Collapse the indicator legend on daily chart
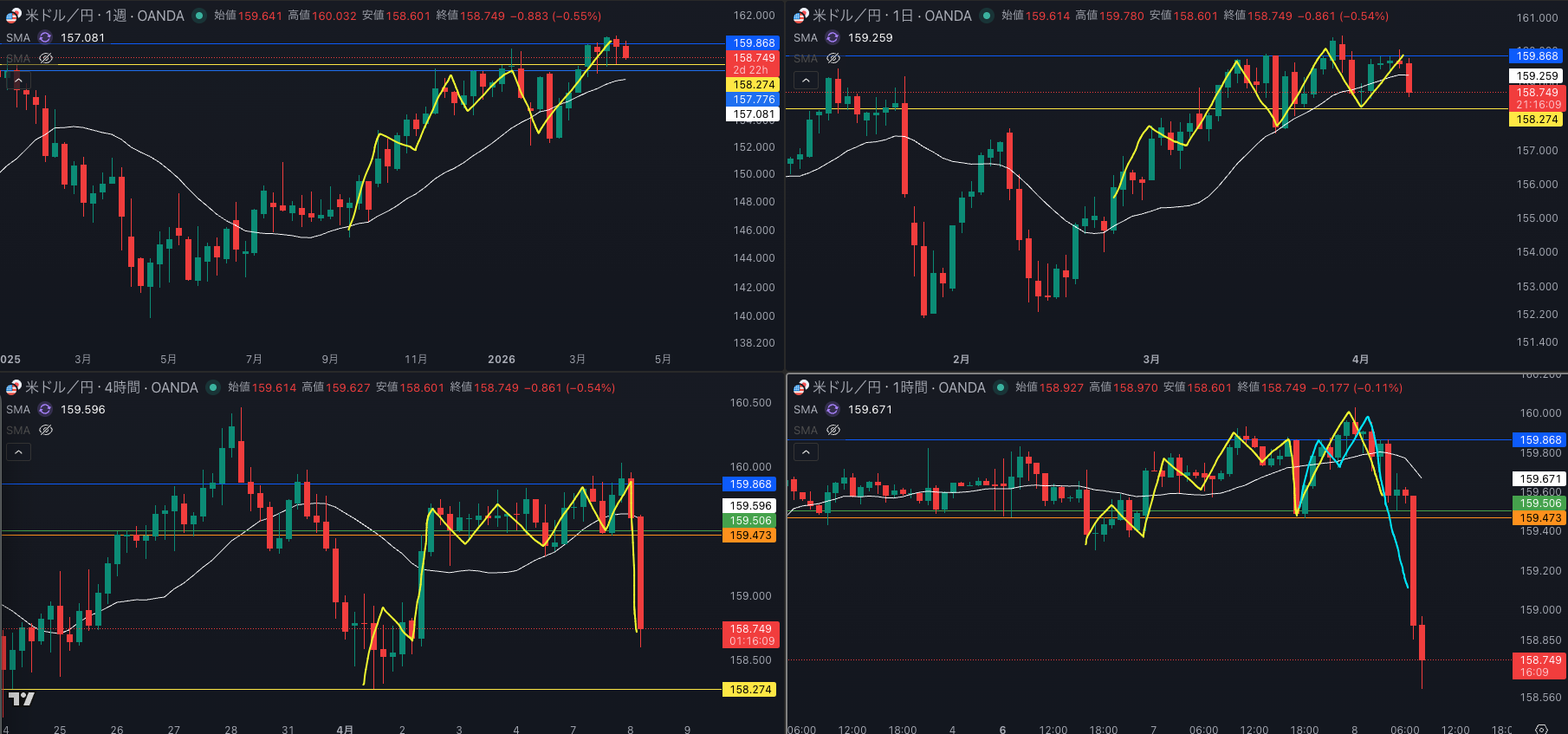The width and height of the screenshot is (1568, 734). pyautogui.click(x=806, y=80)
